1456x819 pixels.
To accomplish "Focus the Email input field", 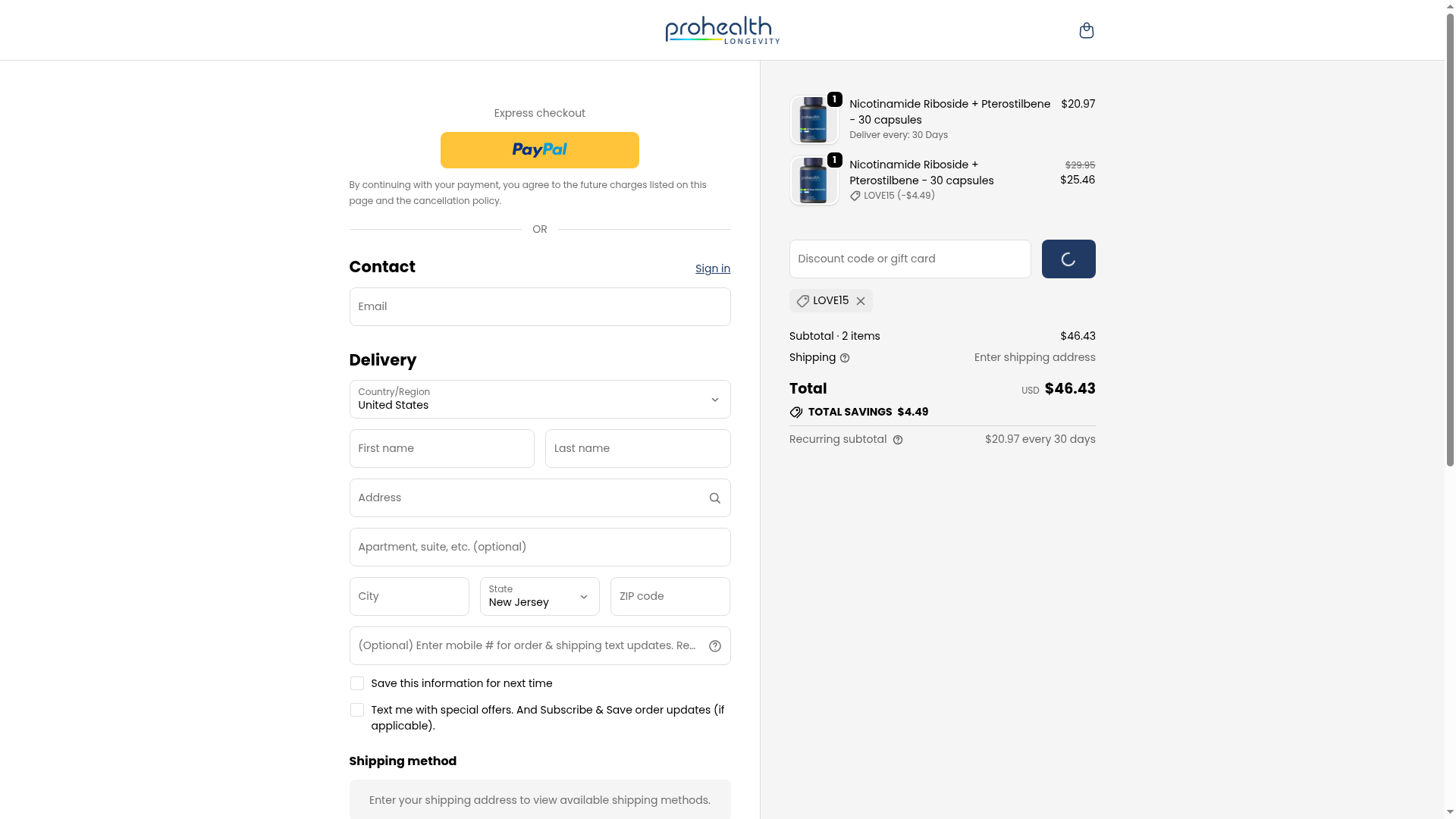I will (539, 307).
